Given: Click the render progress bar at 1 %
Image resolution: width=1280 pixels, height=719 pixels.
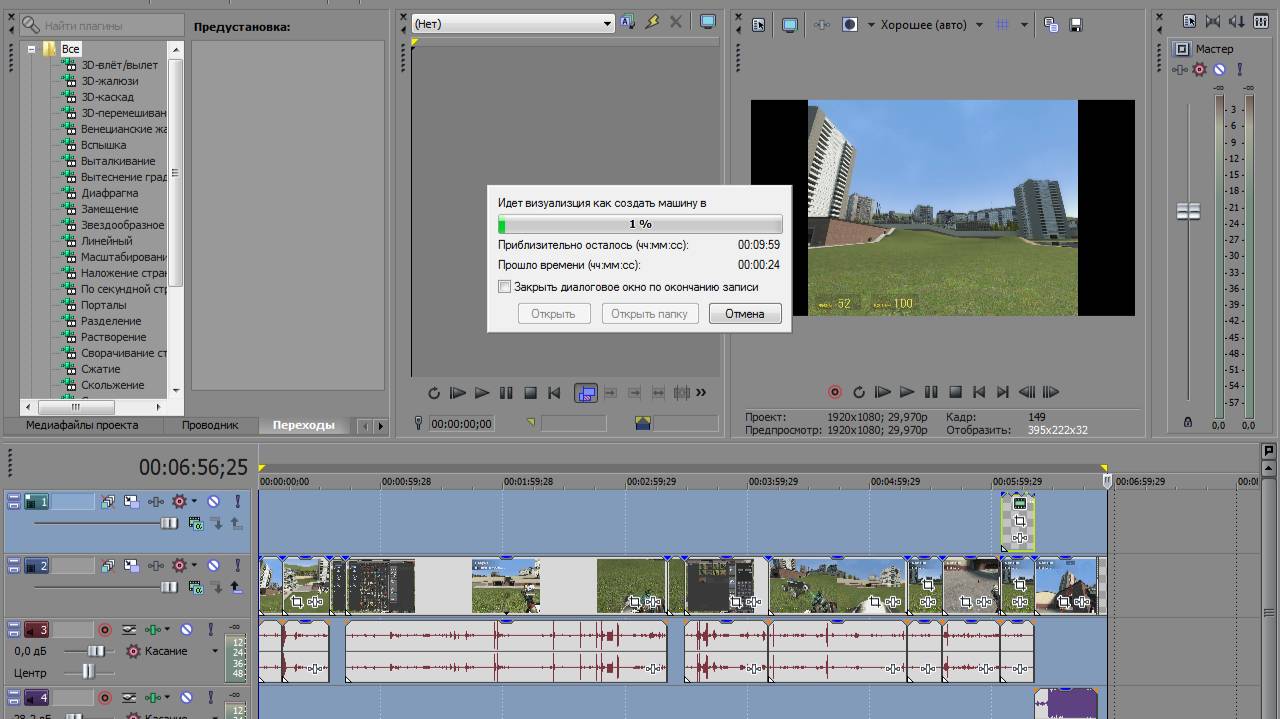Looking at the screenshot, I should [640, 224].
